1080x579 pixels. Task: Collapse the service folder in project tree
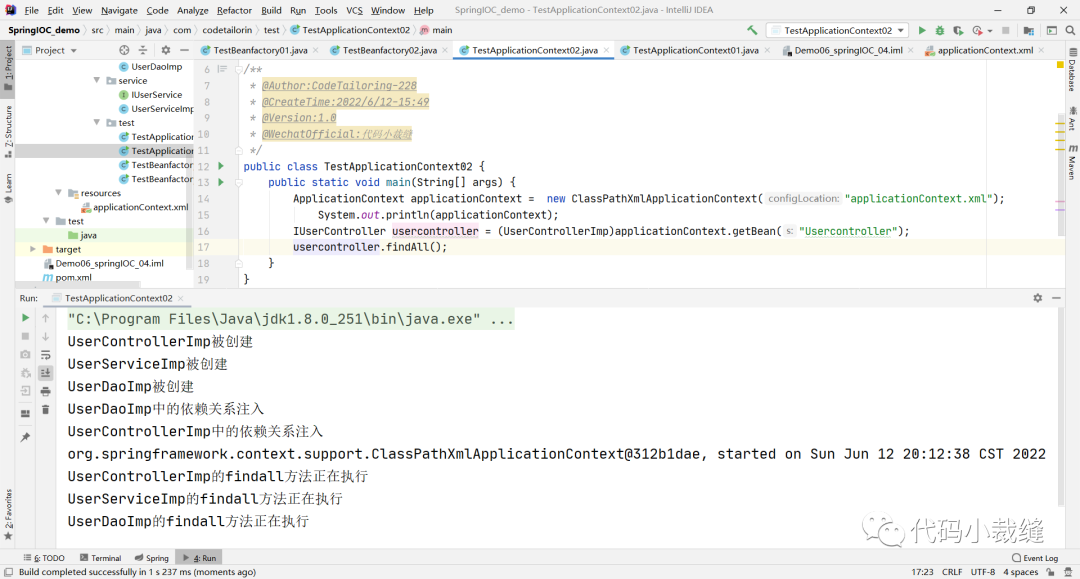pyautogui.click(x=97, y=81)
